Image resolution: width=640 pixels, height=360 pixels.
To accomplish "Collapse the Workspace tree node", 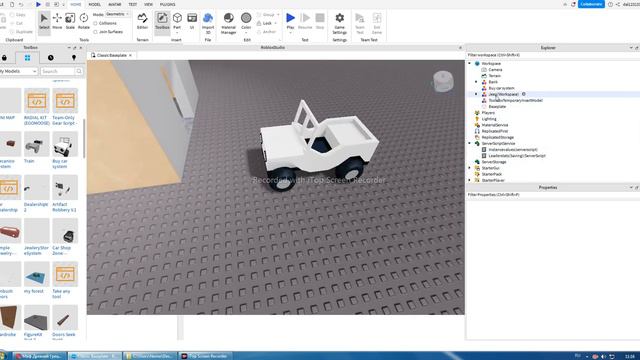I will (x=469, y=63).
